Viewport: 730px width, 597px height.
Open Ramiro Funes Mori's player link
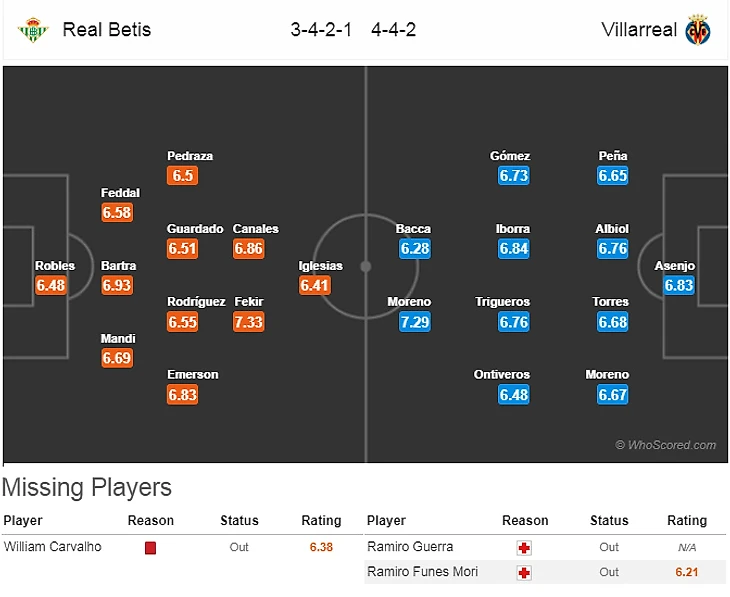tap(422, 572)
